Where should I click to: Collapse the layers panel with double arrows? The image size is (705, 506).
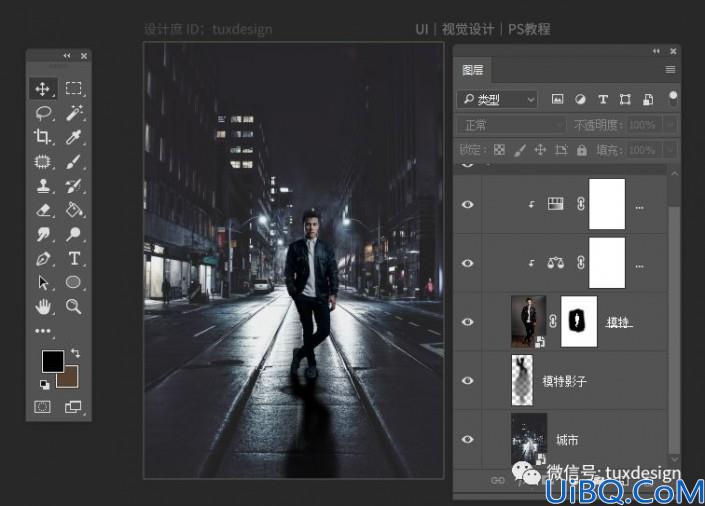[x=656, y=51]
